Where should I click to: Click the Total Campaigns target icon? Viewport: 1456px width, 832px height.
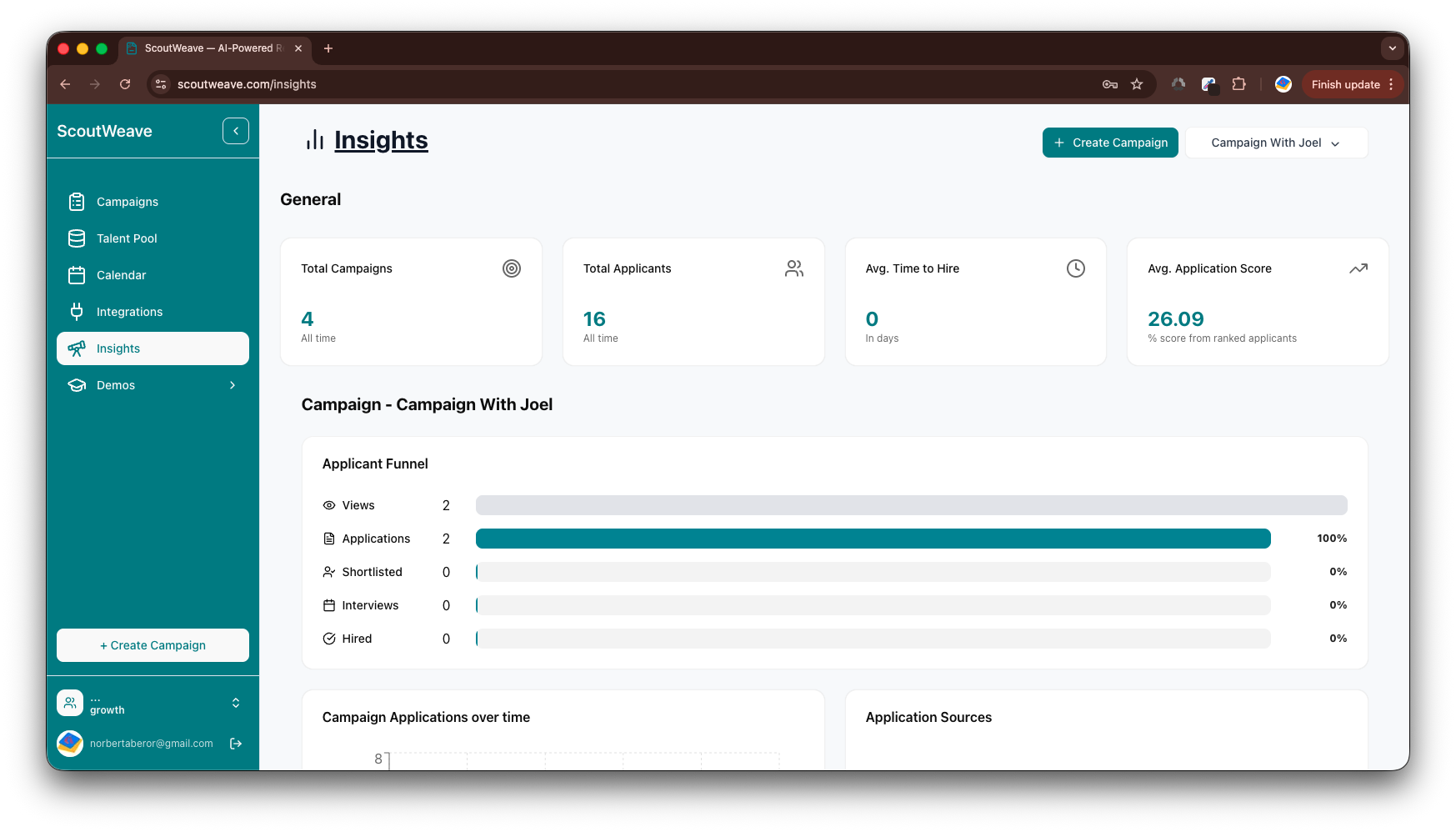(x=512, y=268)
